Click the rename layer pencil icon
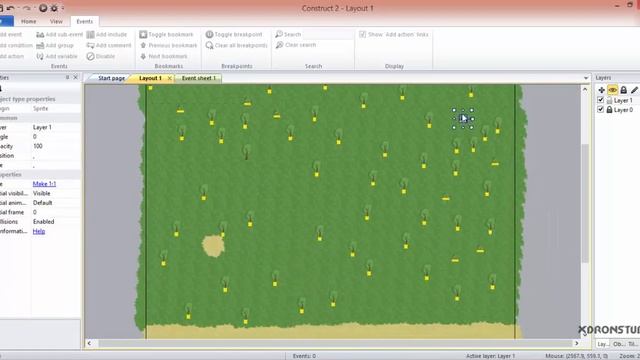The height and width of the screenshot is (360, 640). [x=634, y=90]
